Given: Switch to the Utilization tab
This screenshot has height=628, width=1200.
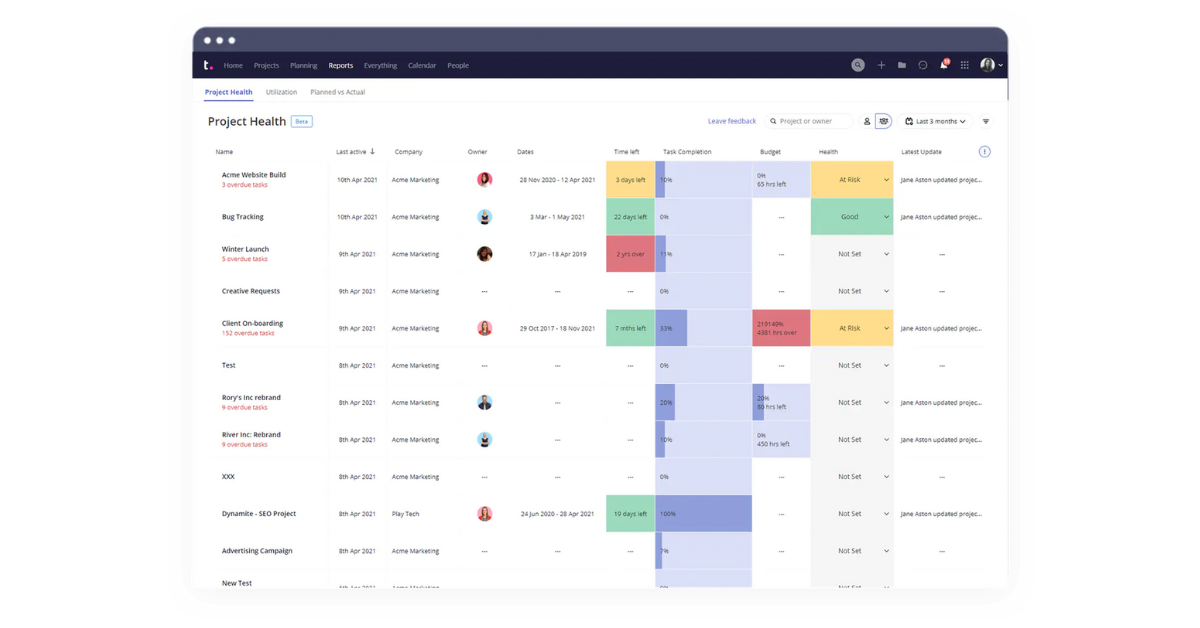Looking at the screenshot, I should pos(281,92).
